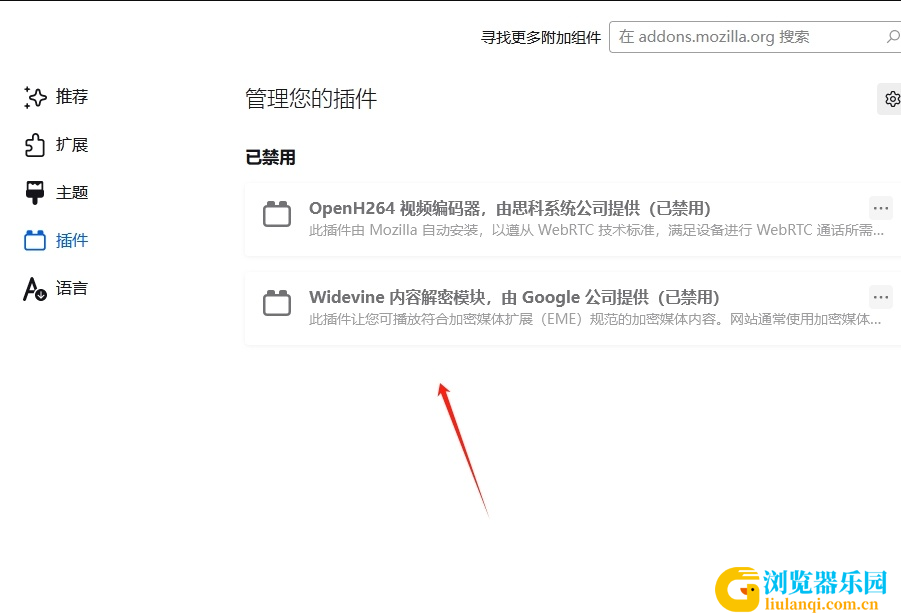Click Widevine description mentioning EME
This screenshot has height=614, width=901.
click(595, 319)
